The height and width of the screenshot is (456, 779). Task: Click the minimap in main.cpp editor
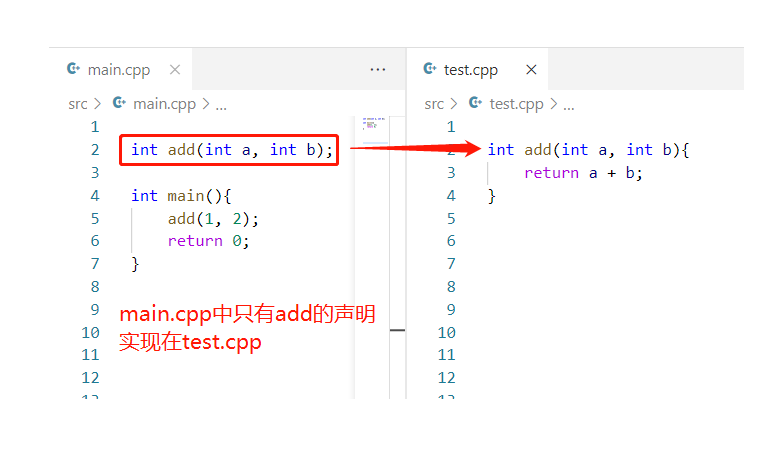click(373, 123)
